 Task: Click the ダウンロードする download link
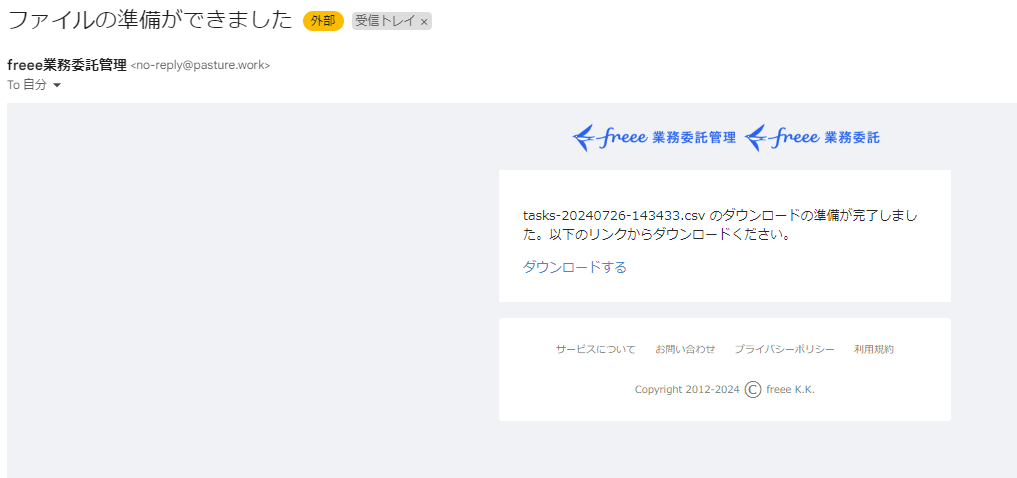(575, 267)
